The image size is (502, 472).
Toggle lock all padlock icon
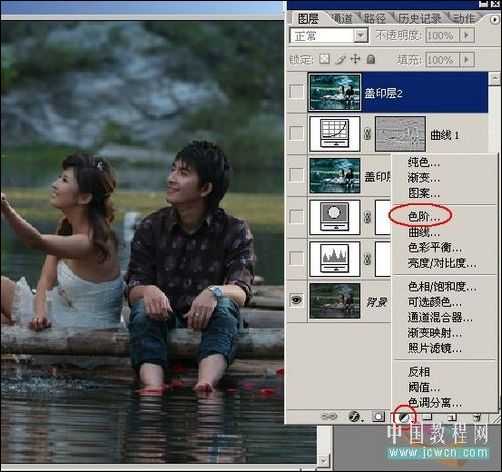point(371,59)
